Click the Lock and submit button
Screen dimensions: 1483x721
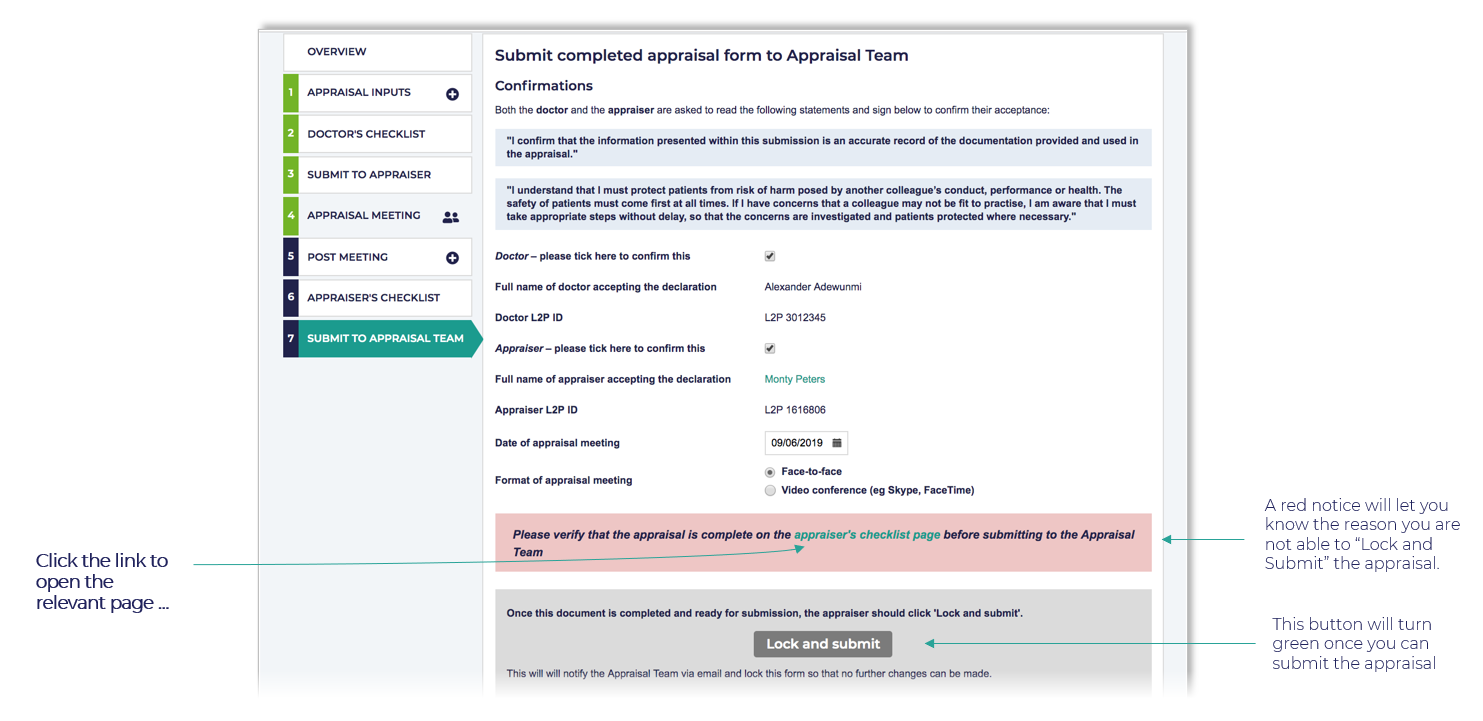tap(823, 644)
